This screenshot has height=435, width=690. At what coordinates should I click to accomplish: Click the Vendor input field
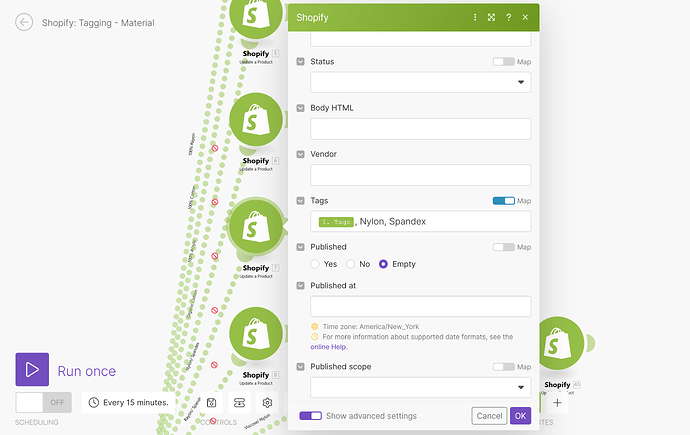tap(421, 175)
